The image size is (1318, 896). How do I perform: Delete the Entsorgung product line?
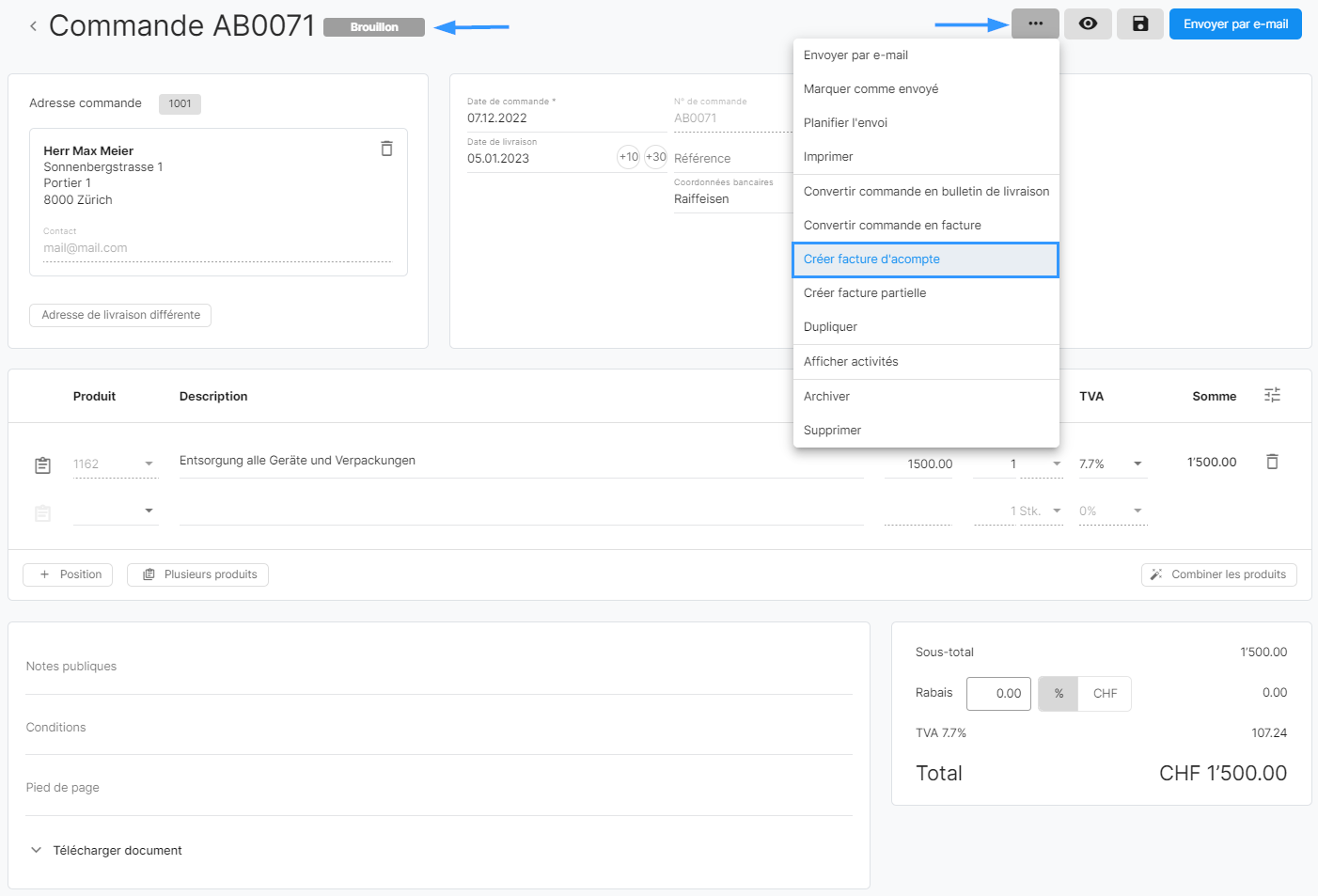[1272, 462]
